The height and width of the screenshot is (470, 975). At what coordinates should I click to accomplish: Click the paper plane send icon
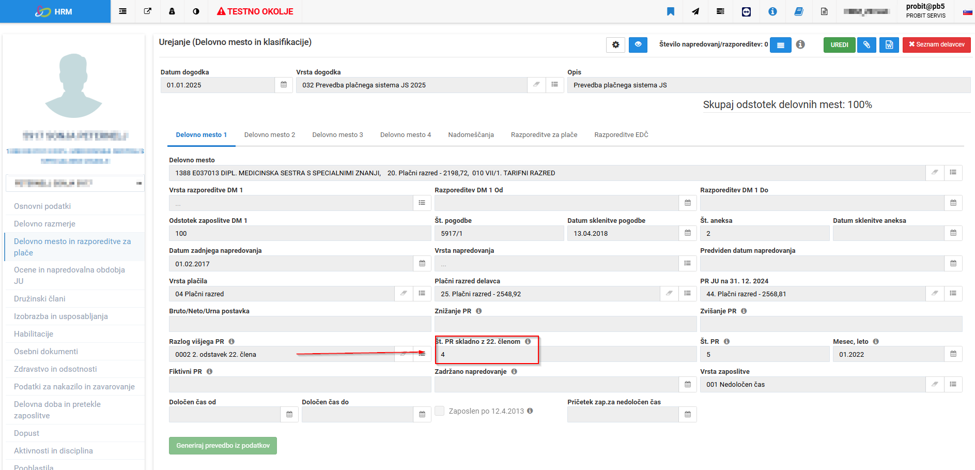pos(695,11)
